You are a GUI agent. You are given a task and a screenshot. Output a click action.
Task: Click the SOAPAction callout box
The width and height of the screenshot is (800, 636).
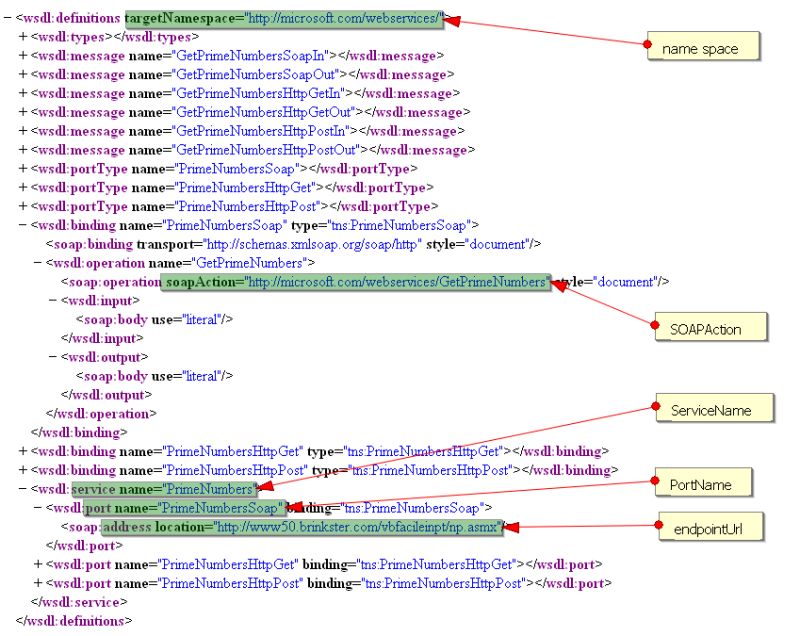[710, 327]
